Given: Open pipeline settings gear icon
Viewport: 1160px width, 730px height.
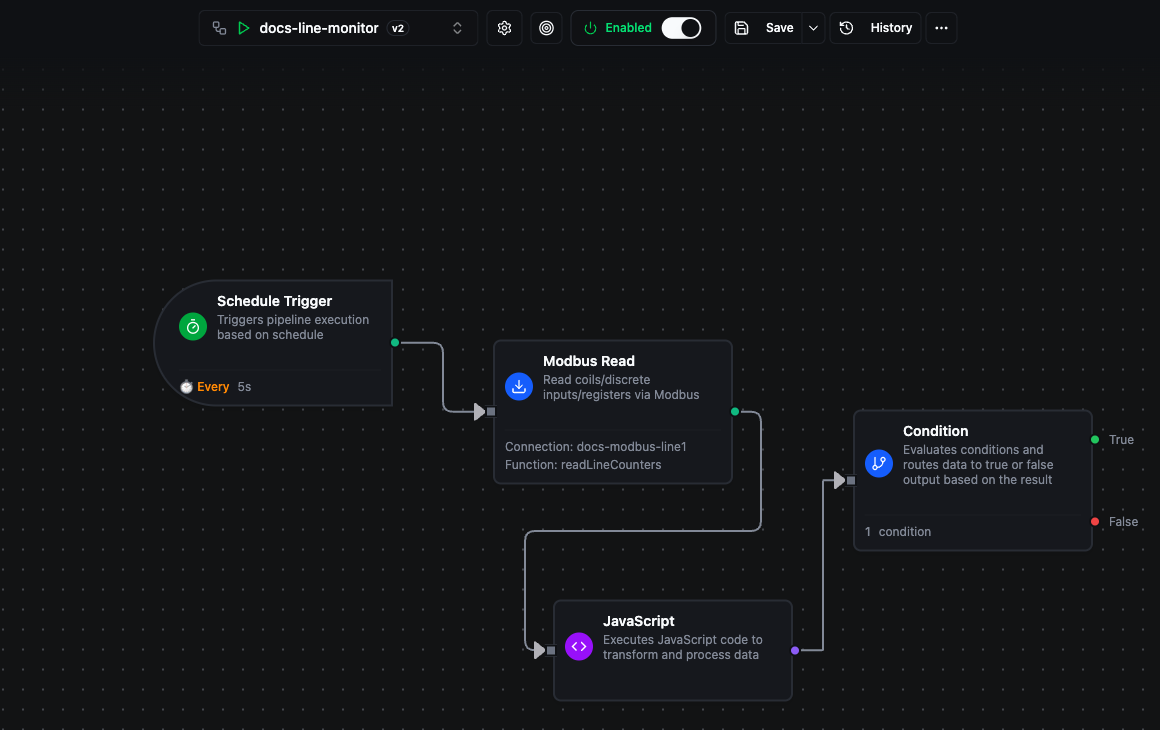Looking at the screenshot, I should click(505, 28).
